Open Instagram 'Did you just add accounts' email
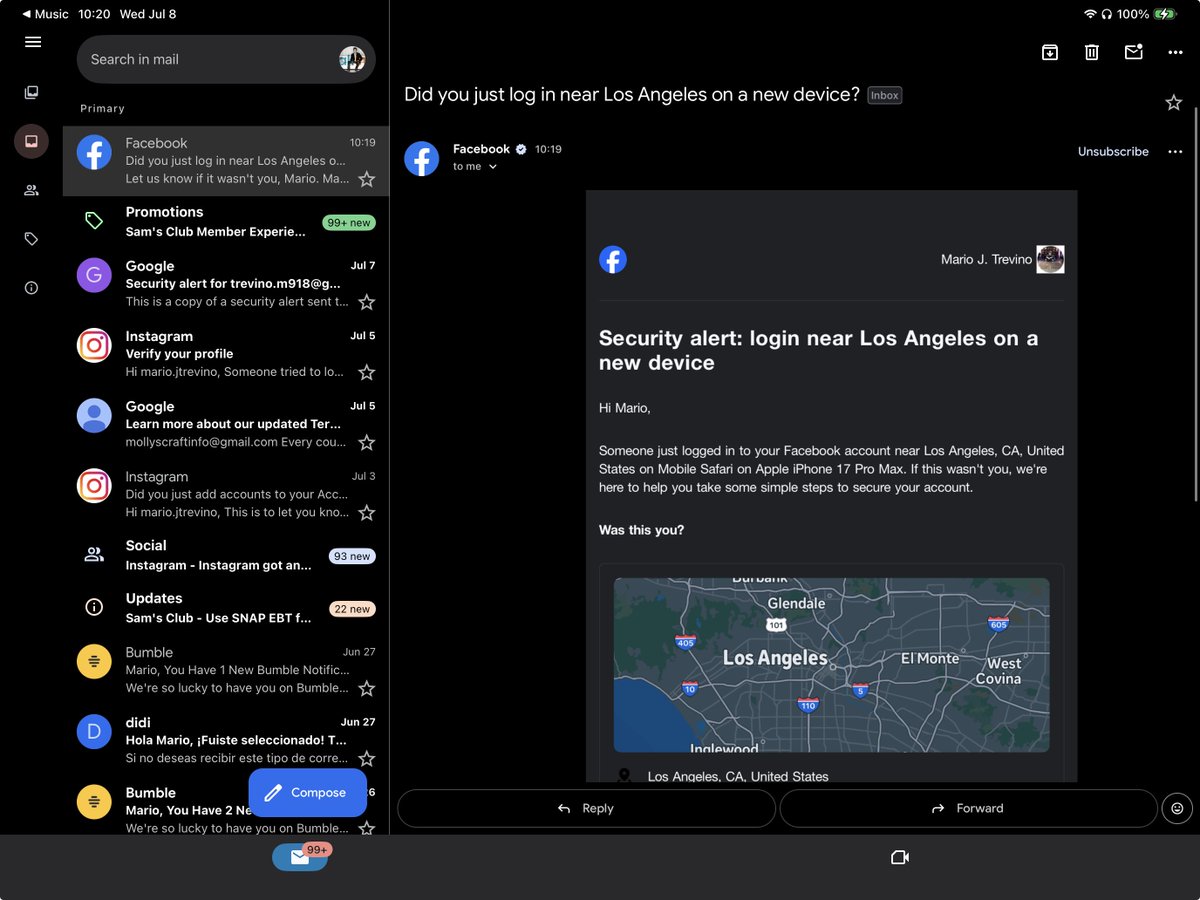 (x=226, y=495)
